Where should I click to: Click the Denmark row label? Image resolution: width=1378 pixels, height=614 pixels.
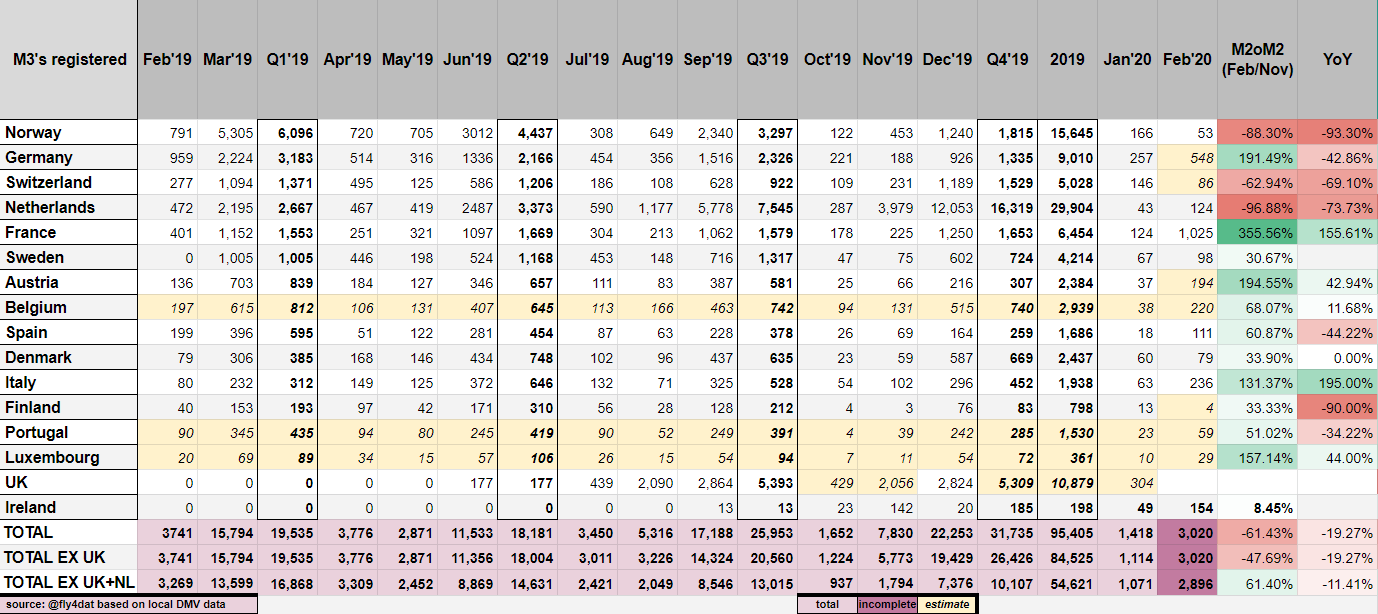point(69,357)
